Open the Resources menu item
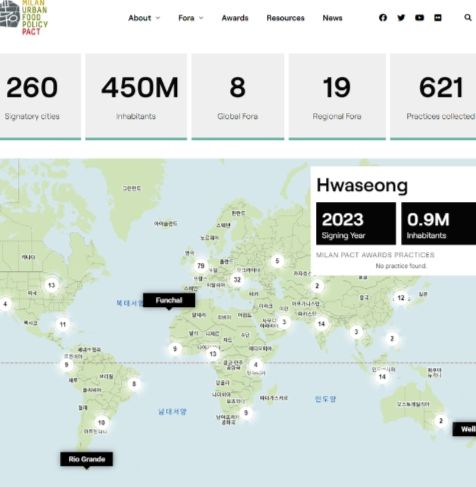The width and height of the screenshot is (476, 487). click(x=285, y=18)
